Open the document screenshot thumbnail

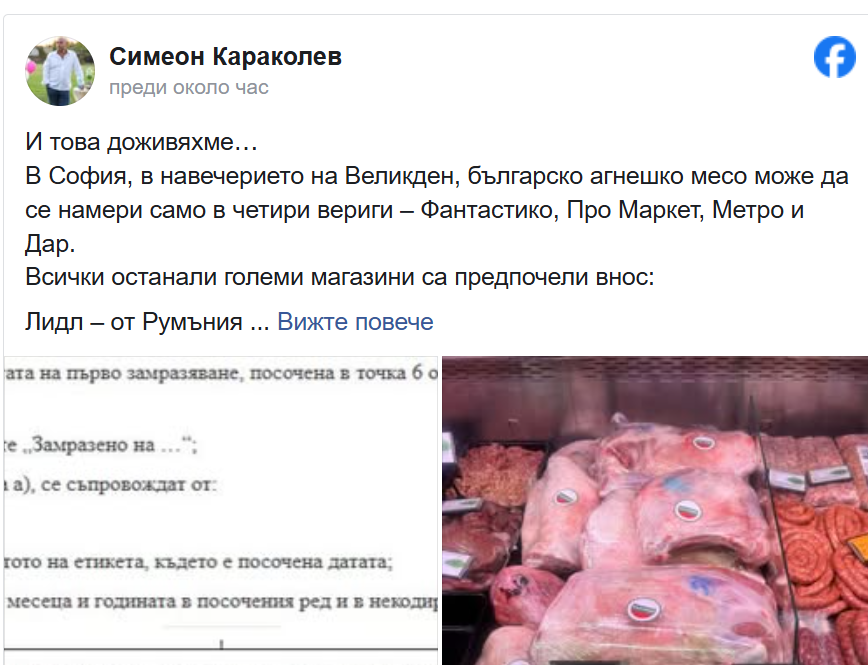221,511
